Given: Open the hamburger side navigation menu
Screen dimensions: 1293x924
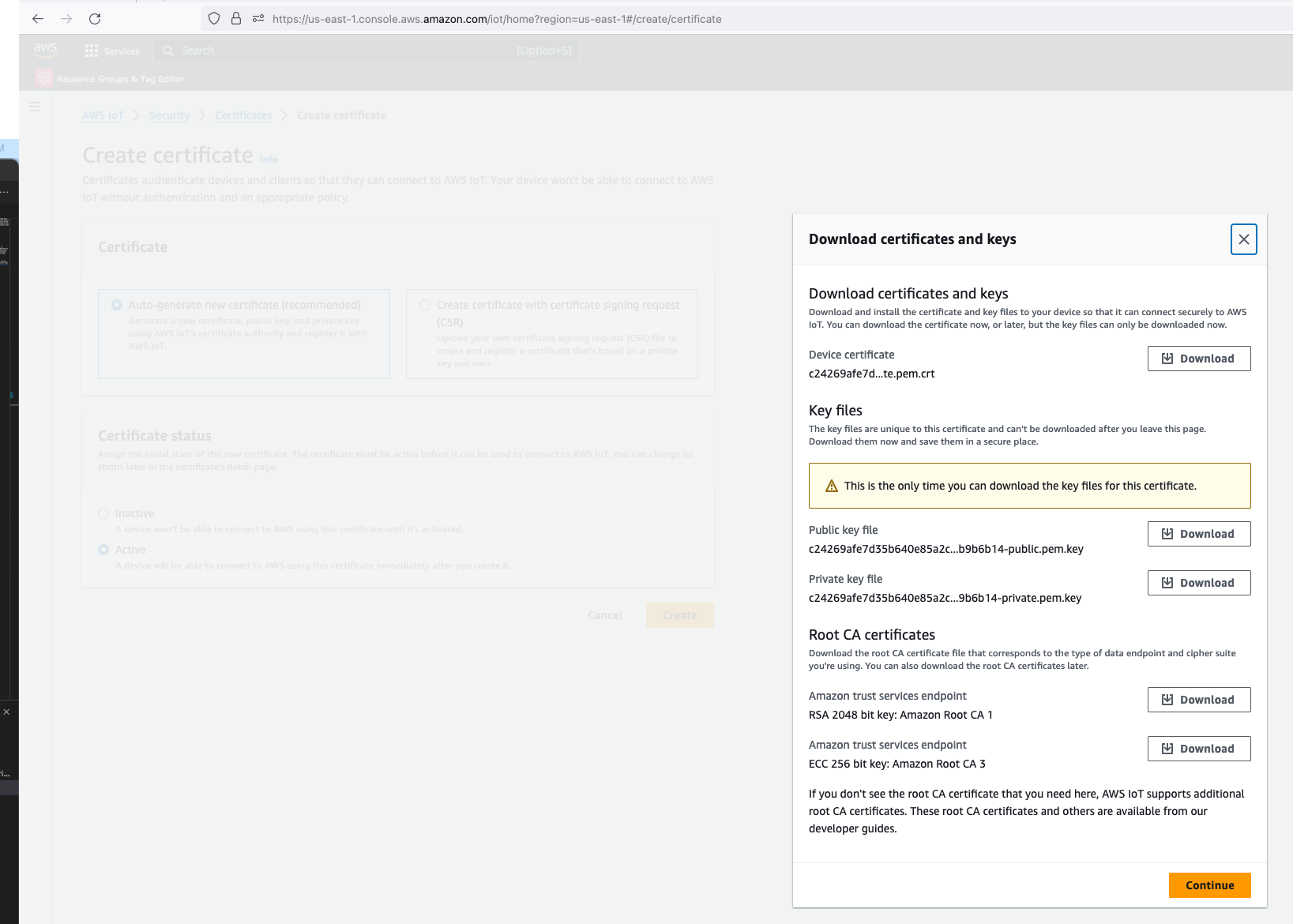Looking at the screenshot, I should point(35,107).
